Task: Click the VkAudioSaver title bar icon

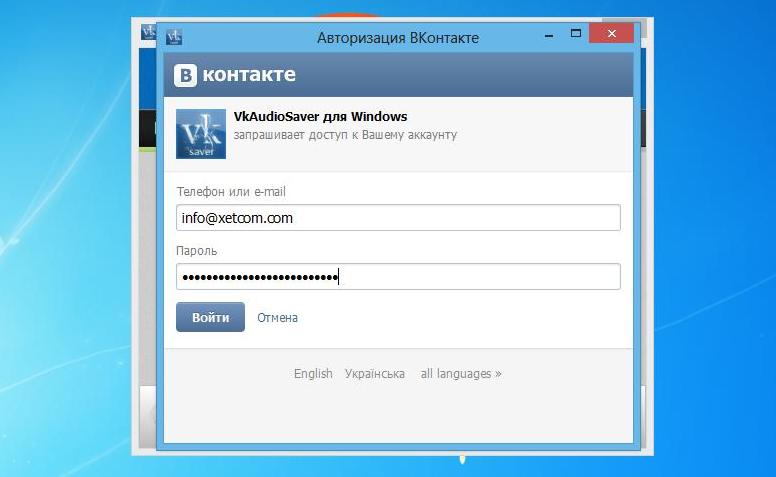Action: coord(174,37)
